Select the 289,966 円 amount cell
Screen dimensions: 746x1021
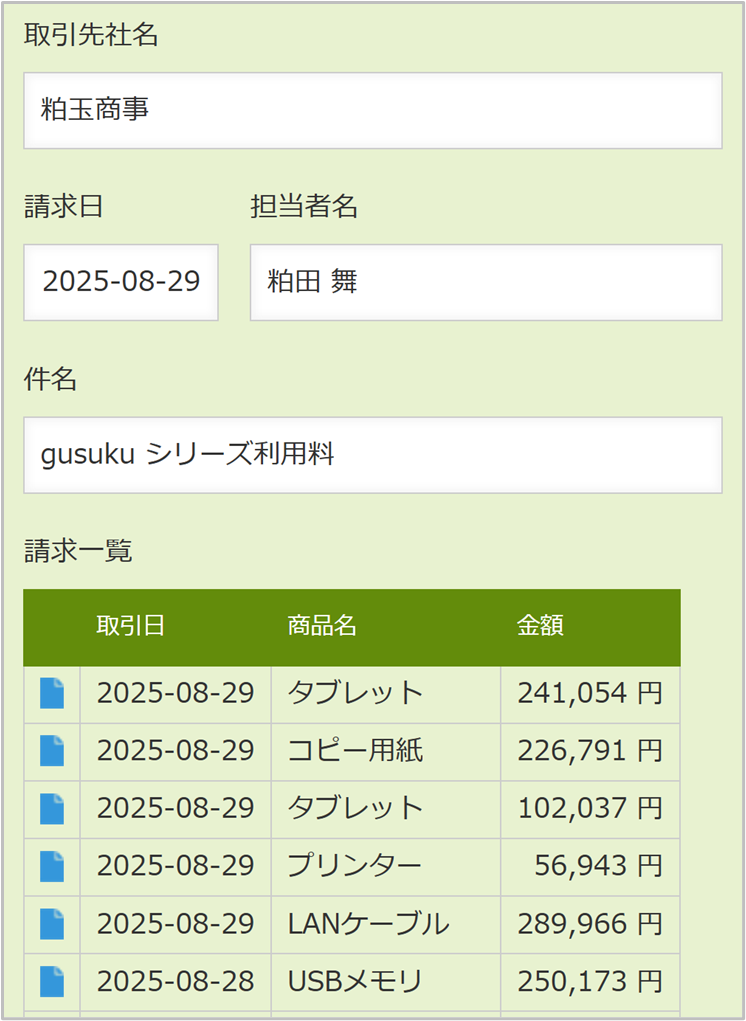click(x=589, y=924)
